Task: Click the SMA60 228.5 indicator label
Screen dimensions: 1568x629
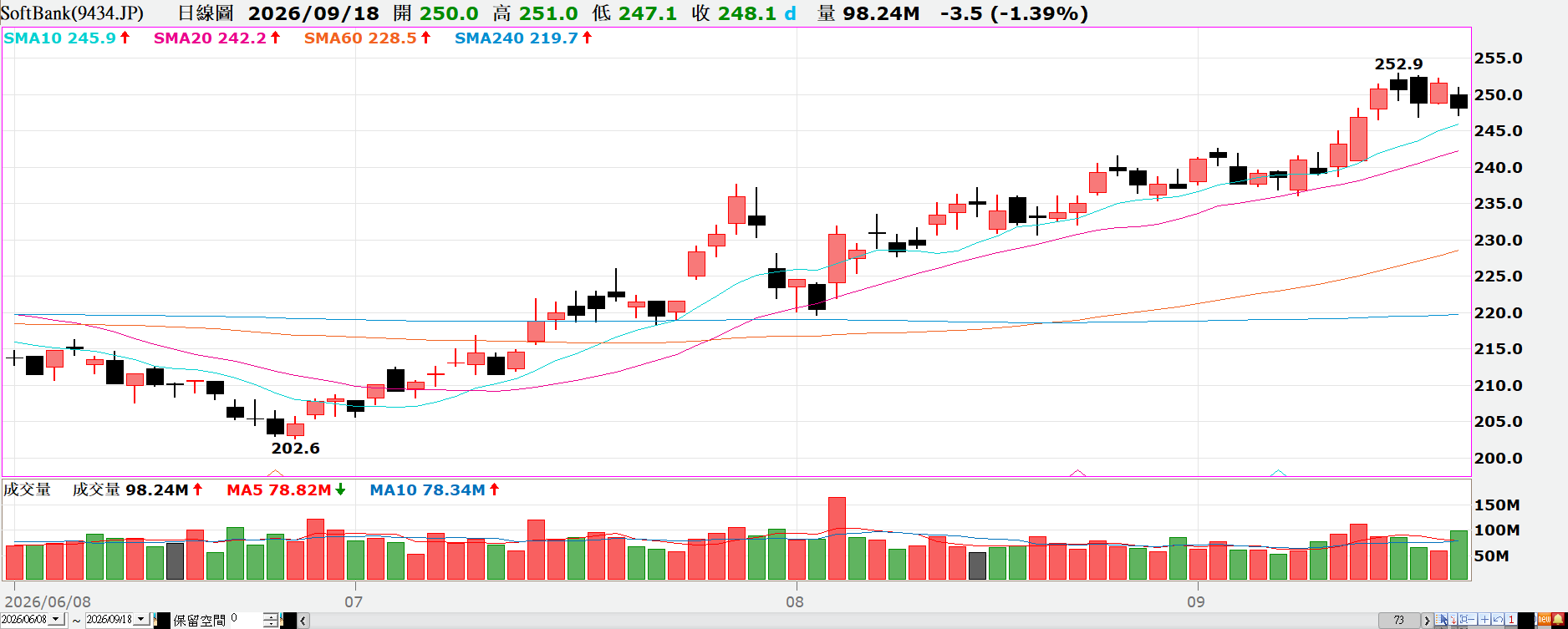Action: coord(360,38)
